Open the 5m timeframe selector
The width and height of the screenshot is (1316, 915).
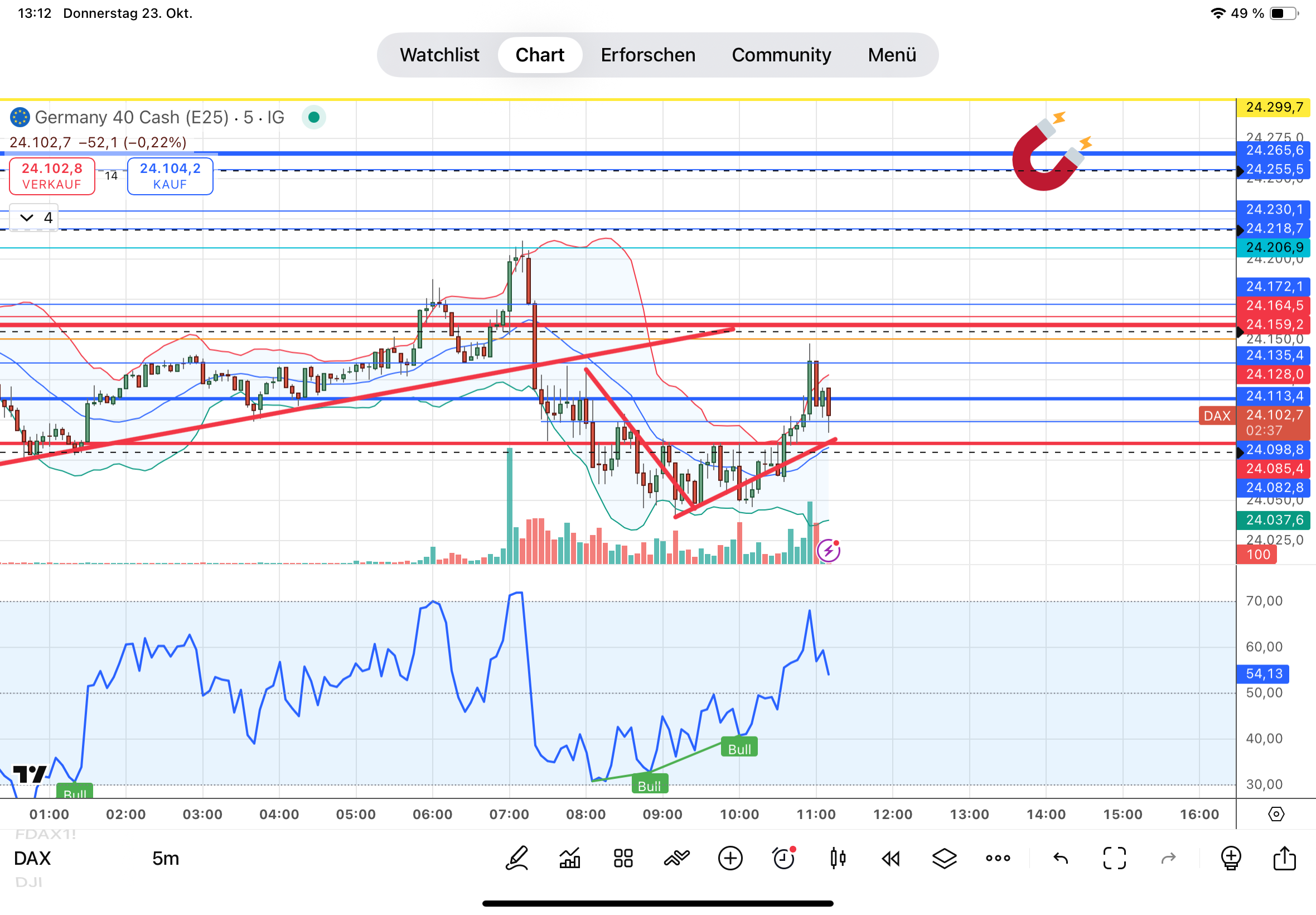pos(166,858)
